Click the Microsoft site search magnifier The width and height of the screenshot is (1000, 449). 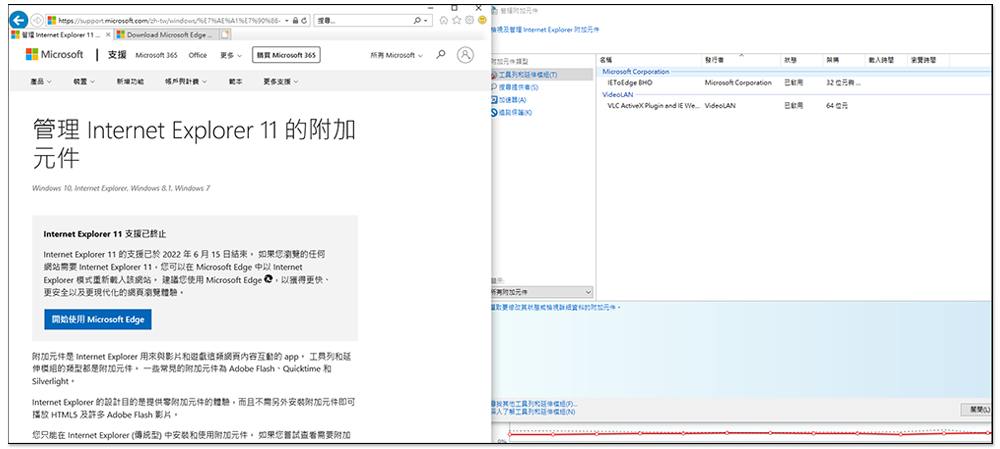pyautogui.click(x=441, y=55)
